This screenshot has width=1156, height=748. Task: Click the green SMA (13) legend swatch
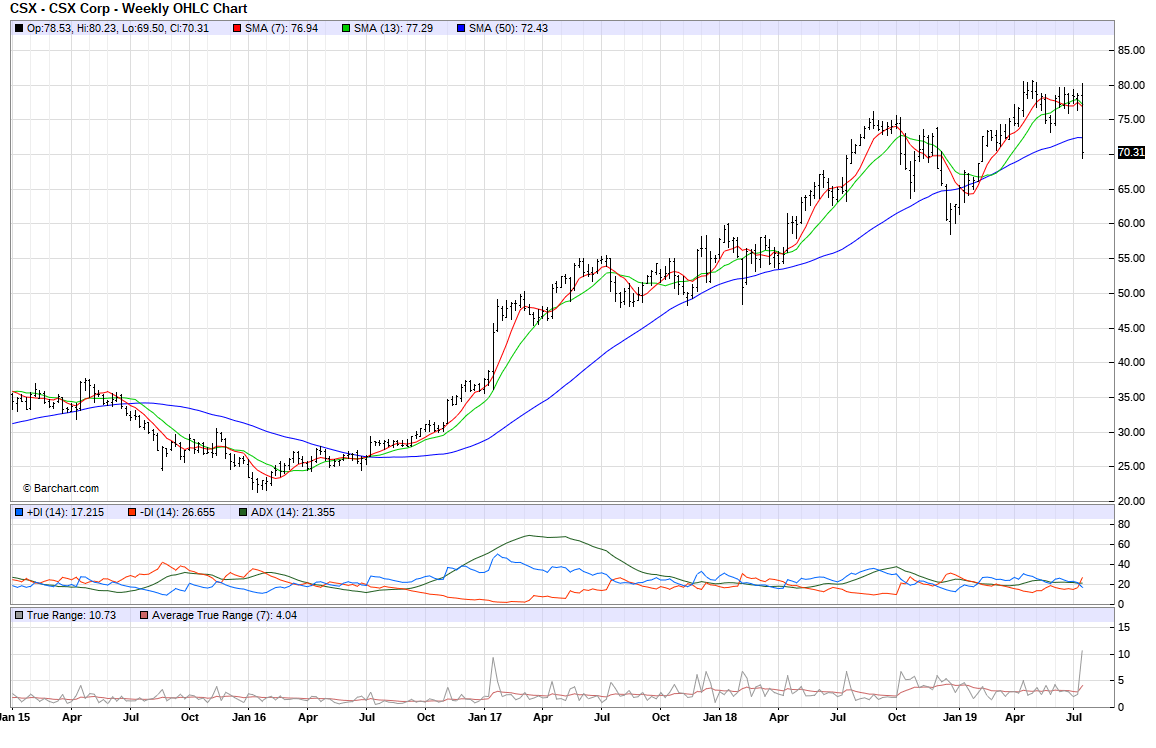click(x=347, y=29)
